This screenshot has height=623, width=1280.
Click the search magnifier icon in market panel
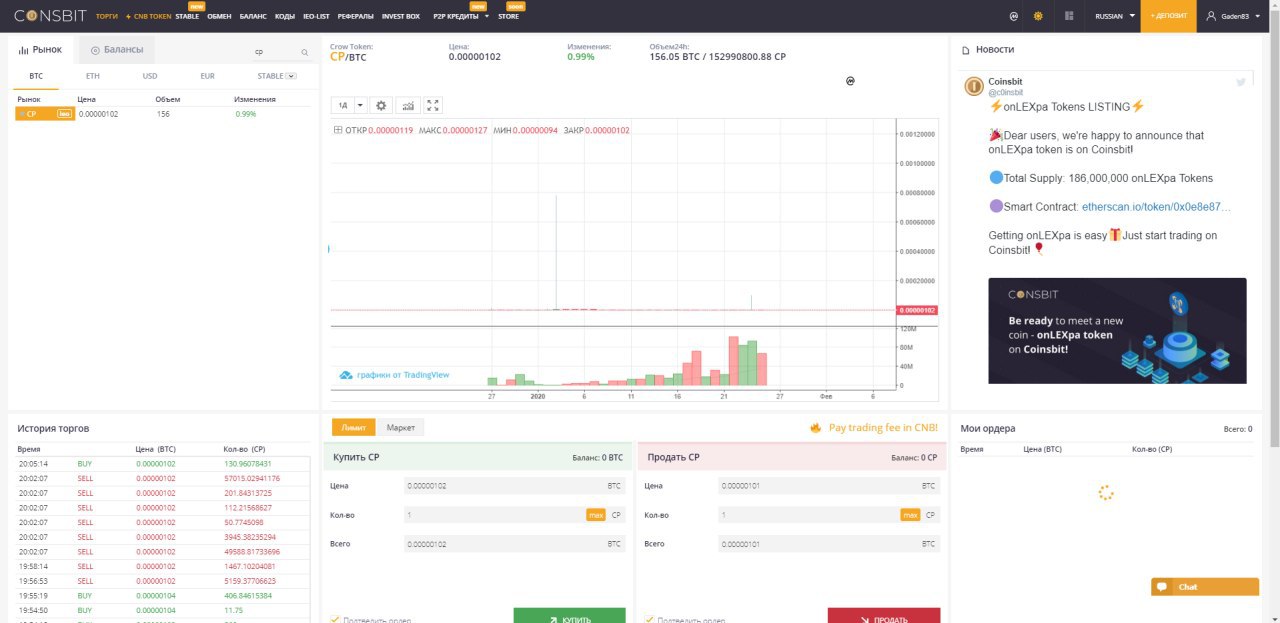tap(305, 52)
